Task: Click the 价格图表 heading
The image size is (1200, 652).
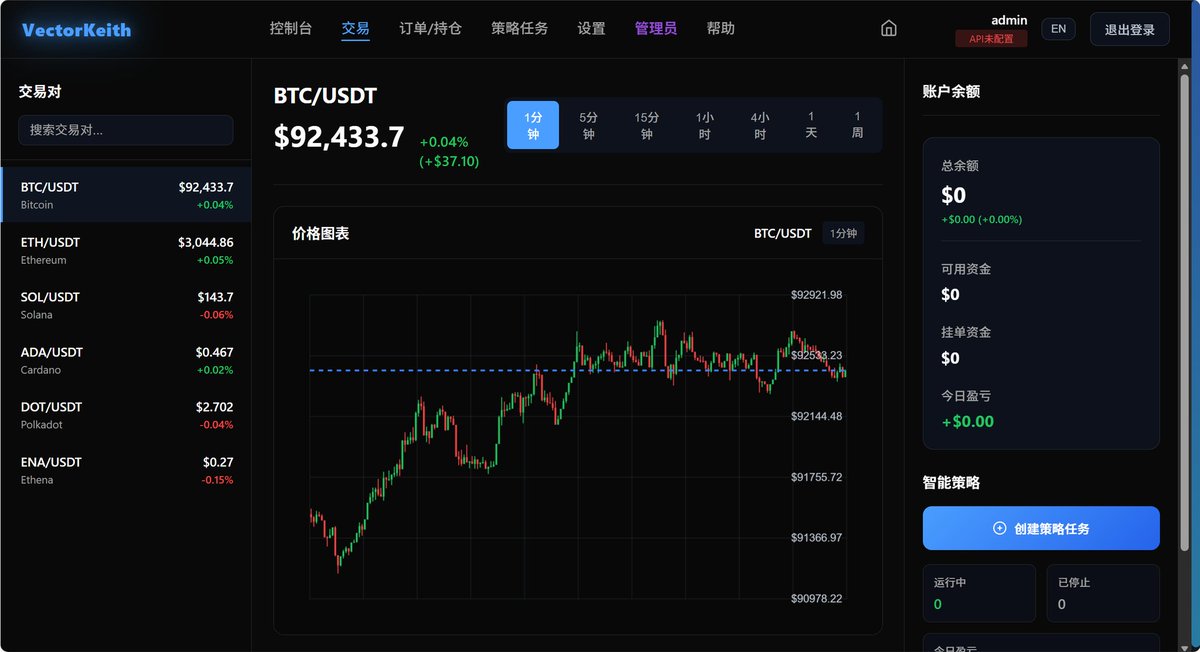Action: (x=320, y=233)
